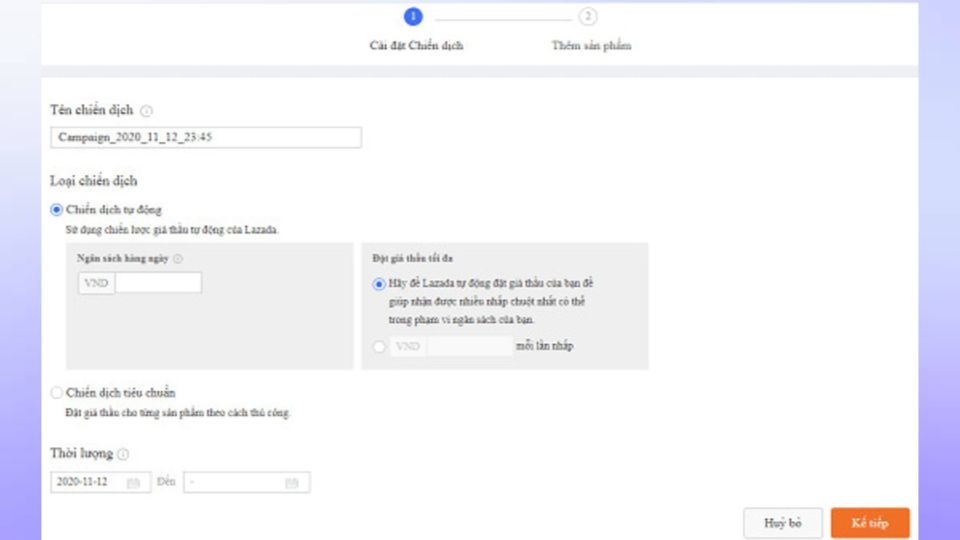960x540 pixels.
Task: Click the start date field 2020-11-12
Action: pyautogui.click(x=100, y=482)
